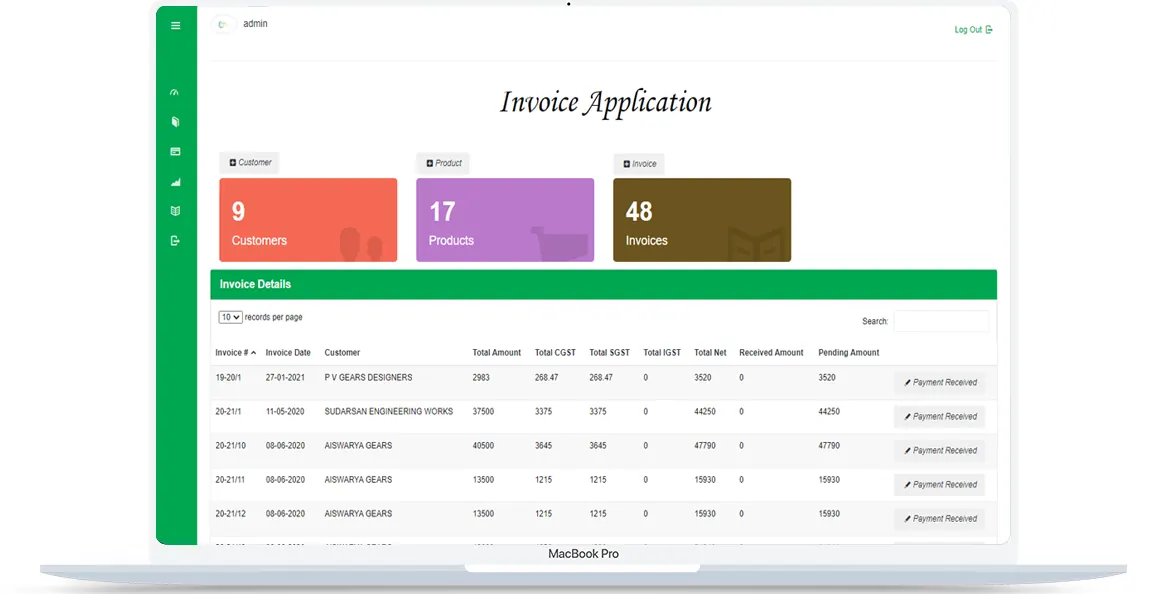Viewport: 1175px width, 594px height.
Task: Select invoice number 20-21/1 cell
Action: click(x=229, y=411)
